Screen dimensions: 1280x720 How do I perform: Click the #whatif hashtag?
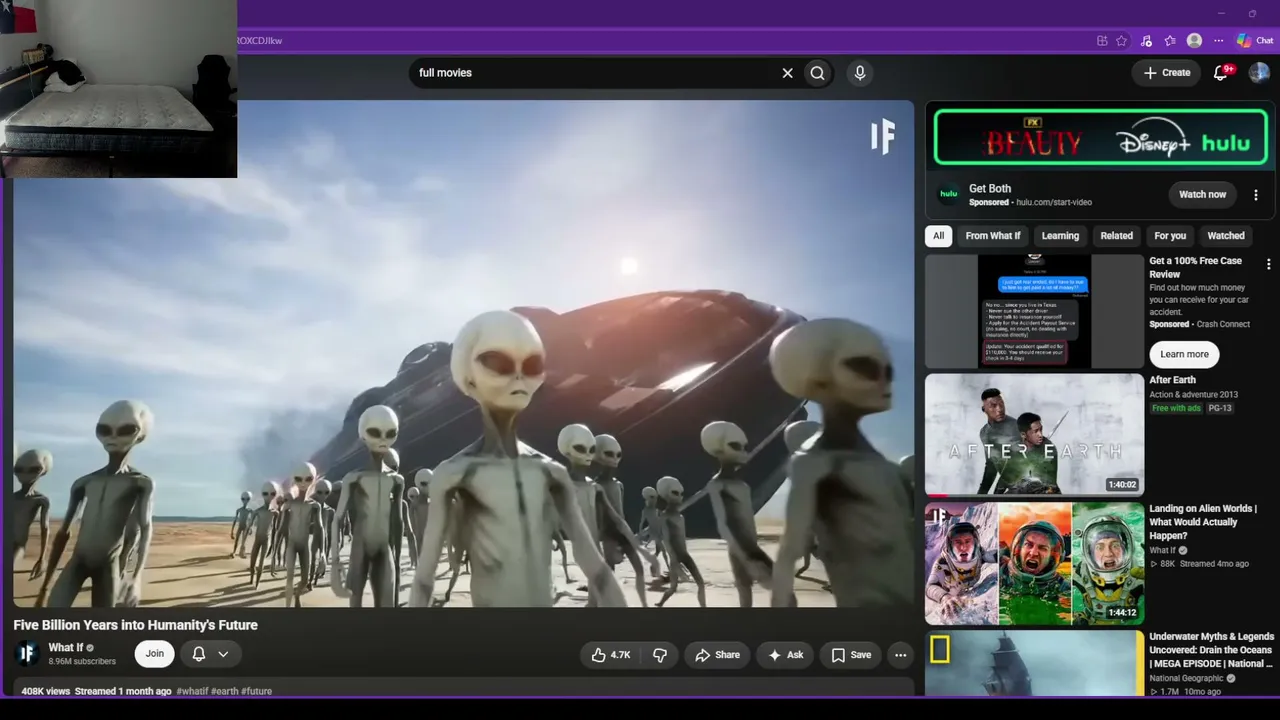click(x=192, y=691)
